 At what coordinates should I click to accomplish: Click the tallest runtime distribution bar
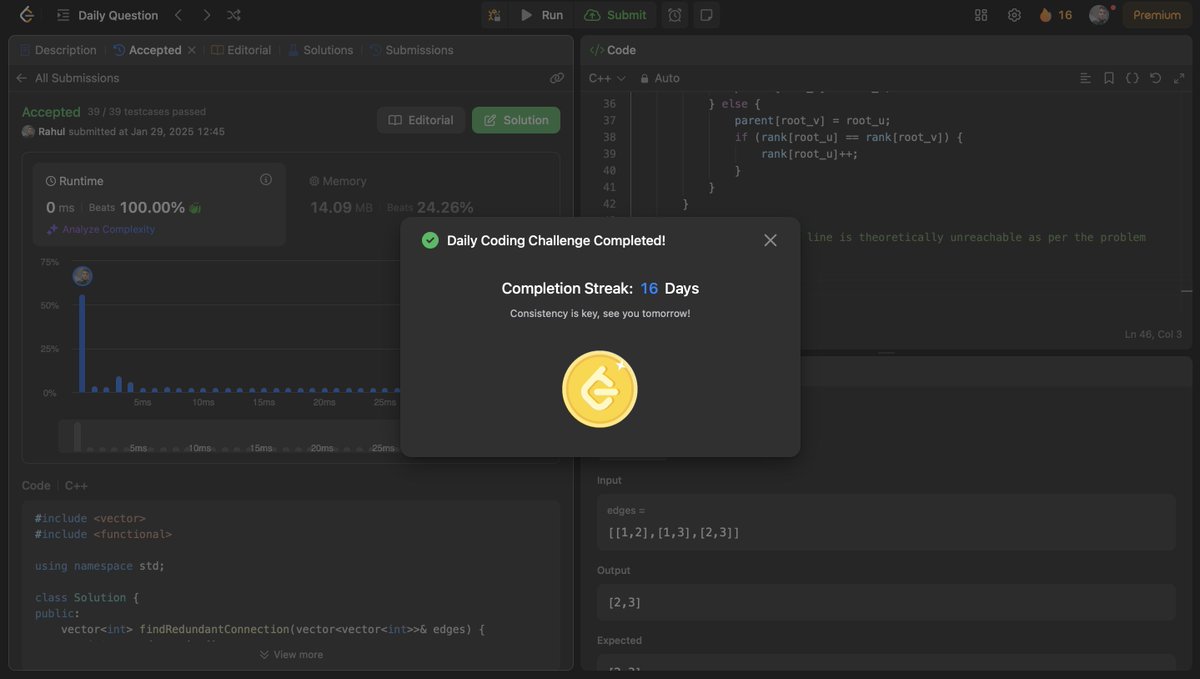82,343
